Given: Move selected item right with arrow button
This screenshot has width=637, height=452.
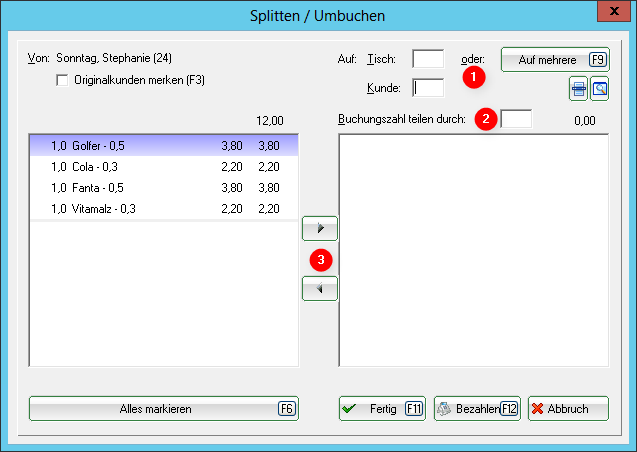Looking at the screenshot, I should coord(320,228).
